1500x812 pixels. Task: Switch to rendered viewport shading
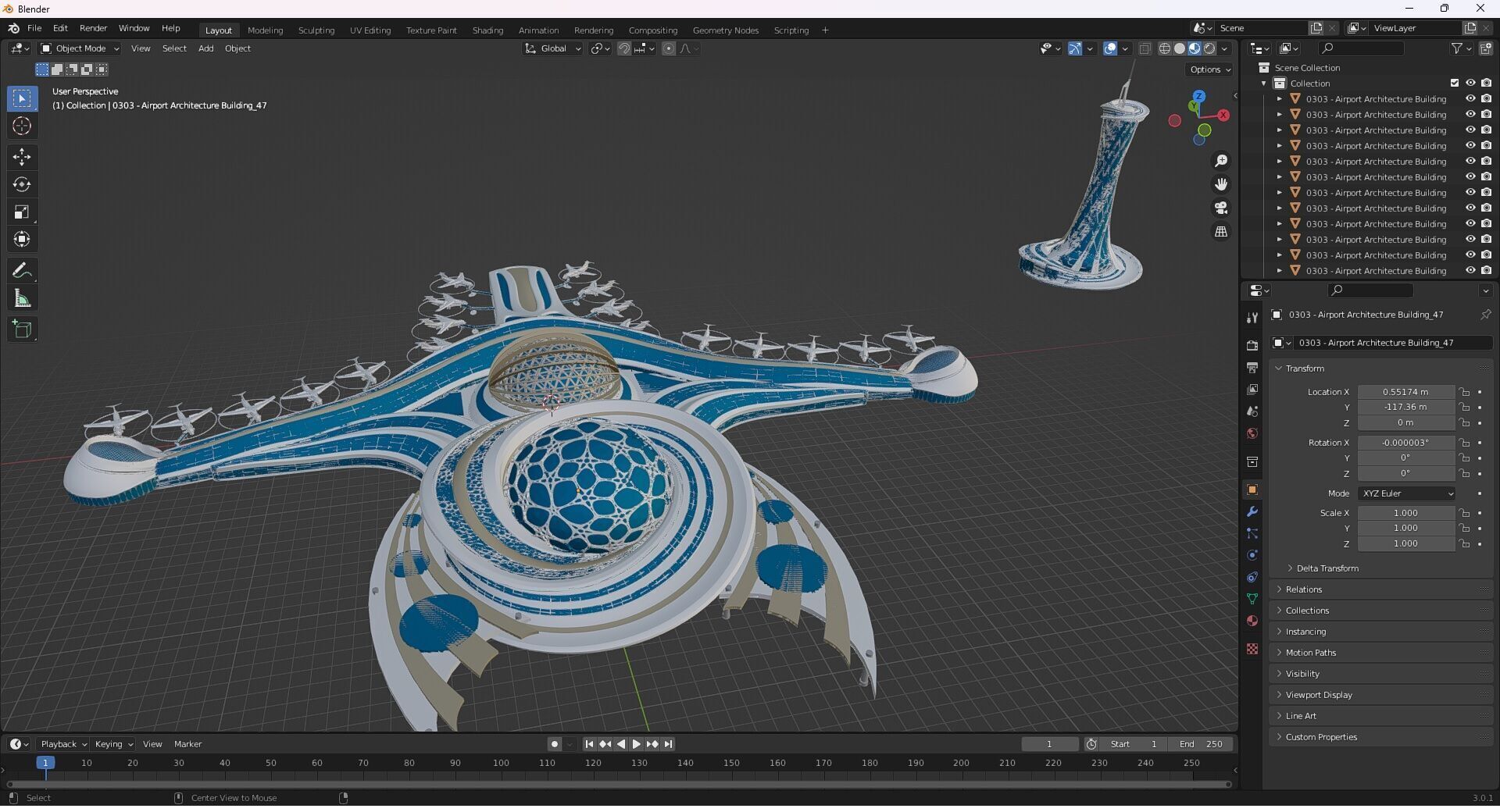pyautogui.click(x=1209, y=48)
